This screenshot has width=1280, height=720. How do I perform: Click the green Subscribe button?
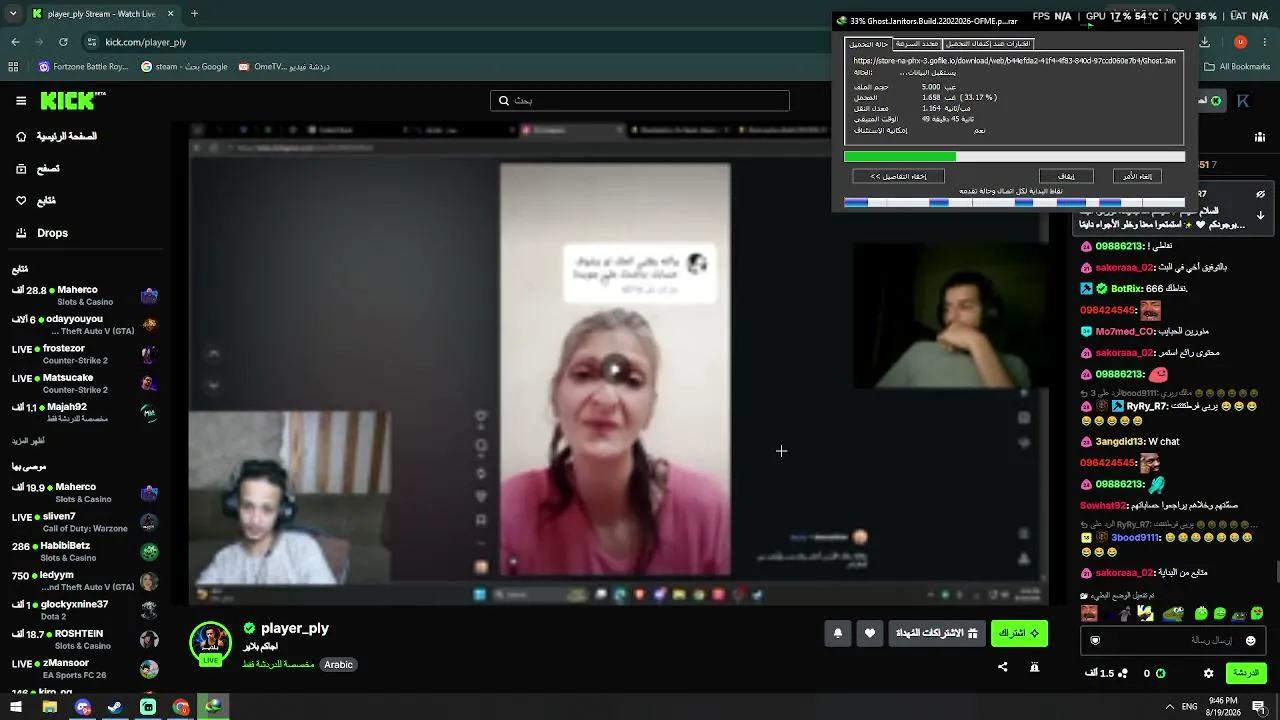pyautogui.click(x=1019, y=633)
